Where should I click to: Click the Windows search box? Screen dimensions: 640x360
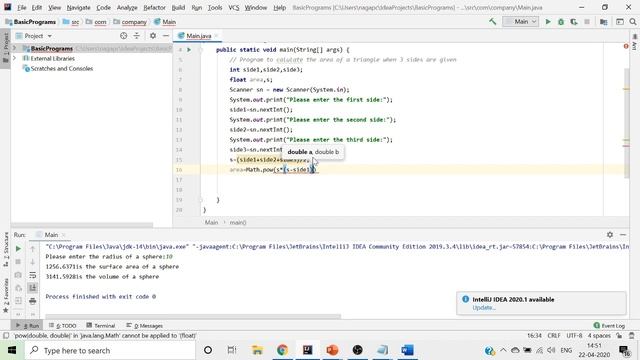point(110,350)
